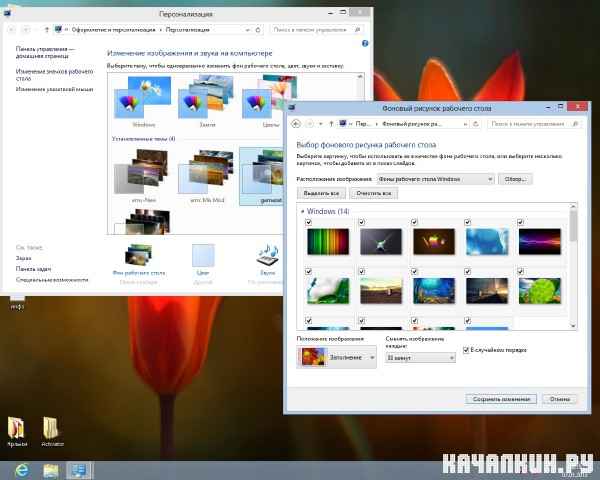Select the second installed theme with sunset images
Image resolution: width=600 pixels, height=480 pixels.
[207, 176]
